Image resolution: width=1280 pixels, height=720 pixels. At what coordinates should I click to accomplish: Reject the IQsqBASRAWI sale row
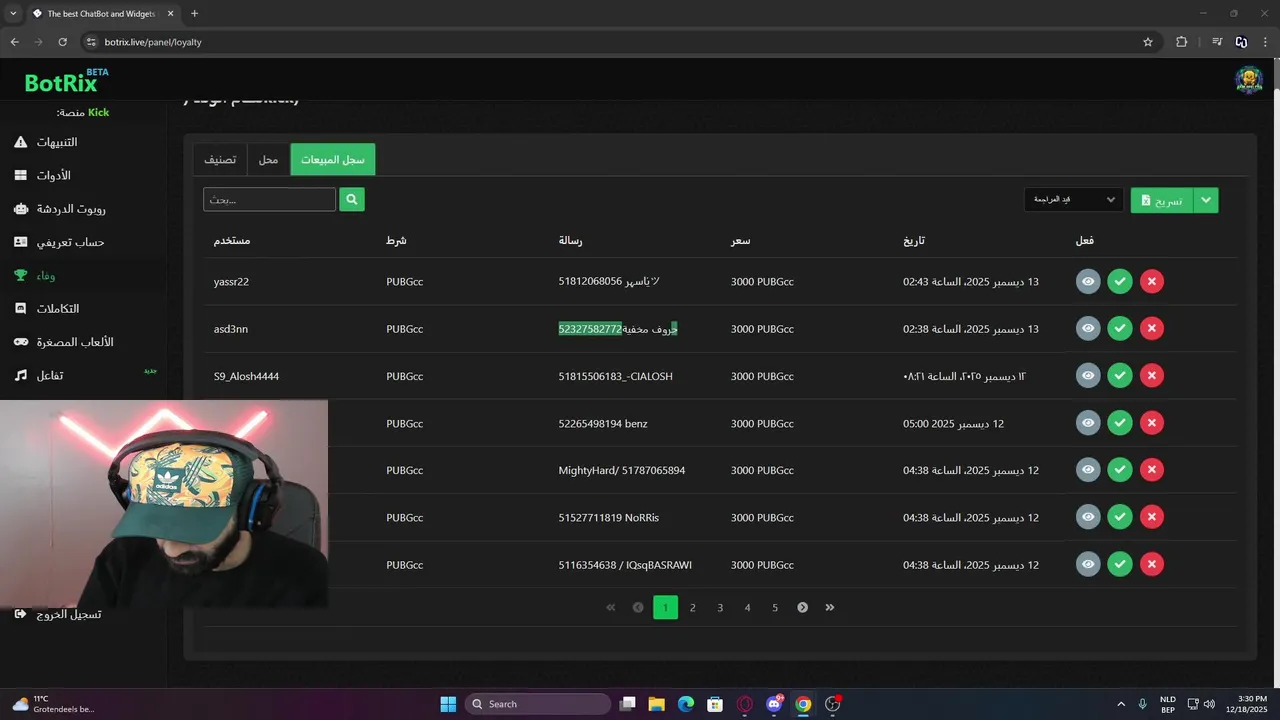1152,565
